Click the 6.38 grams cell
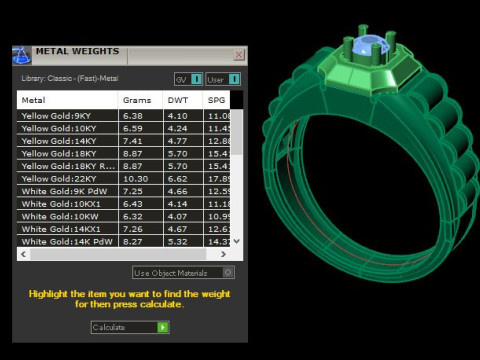 click(141, 116)
